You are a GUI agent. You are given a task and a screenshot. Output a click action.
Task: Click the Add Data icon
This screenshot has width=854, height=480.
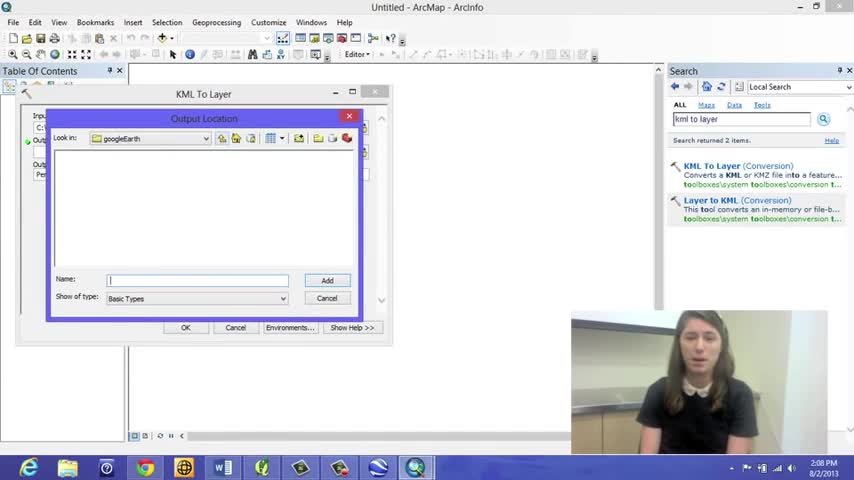pos(162,38)
